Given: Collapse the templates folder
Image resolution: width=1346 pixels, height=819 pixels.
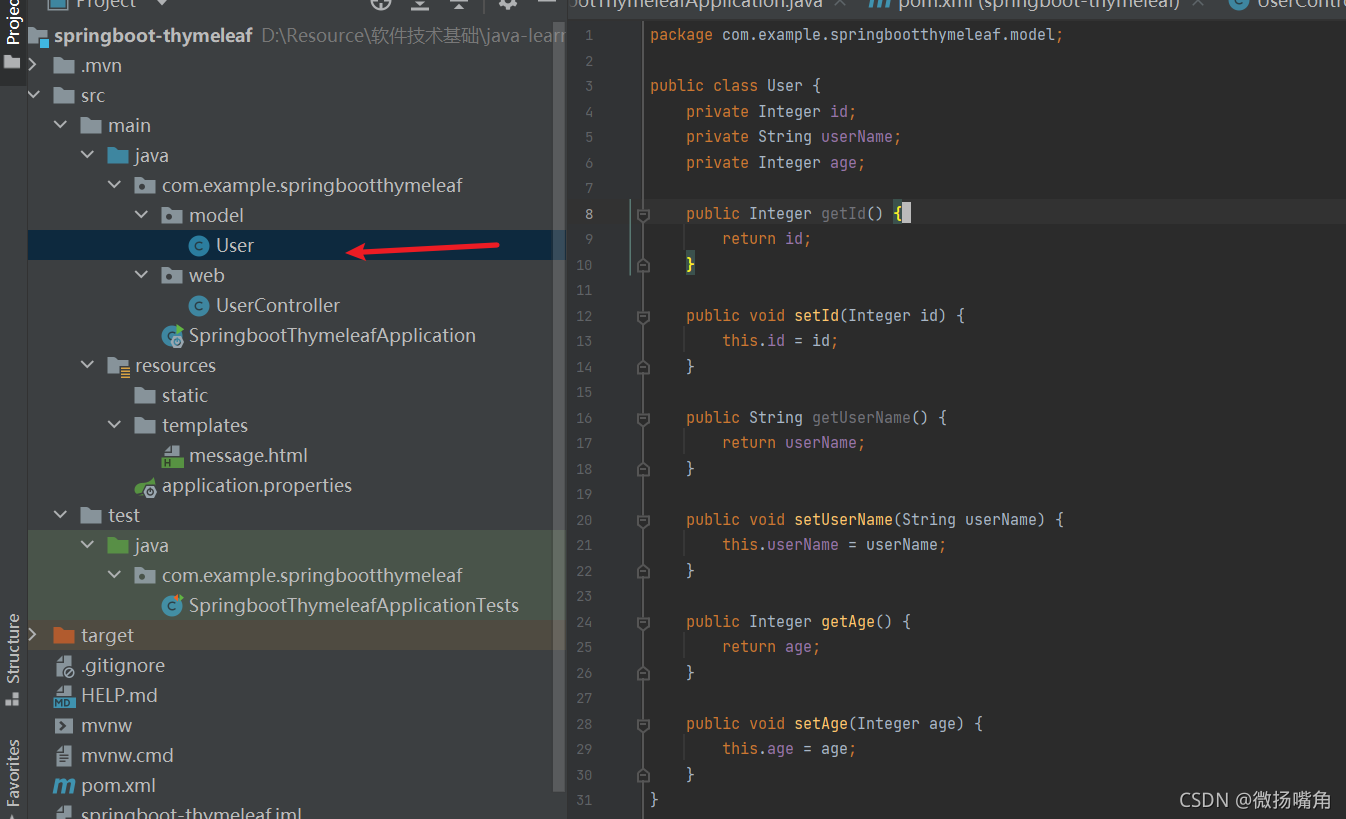Looking at the screenshot, I should pos(115,426).
